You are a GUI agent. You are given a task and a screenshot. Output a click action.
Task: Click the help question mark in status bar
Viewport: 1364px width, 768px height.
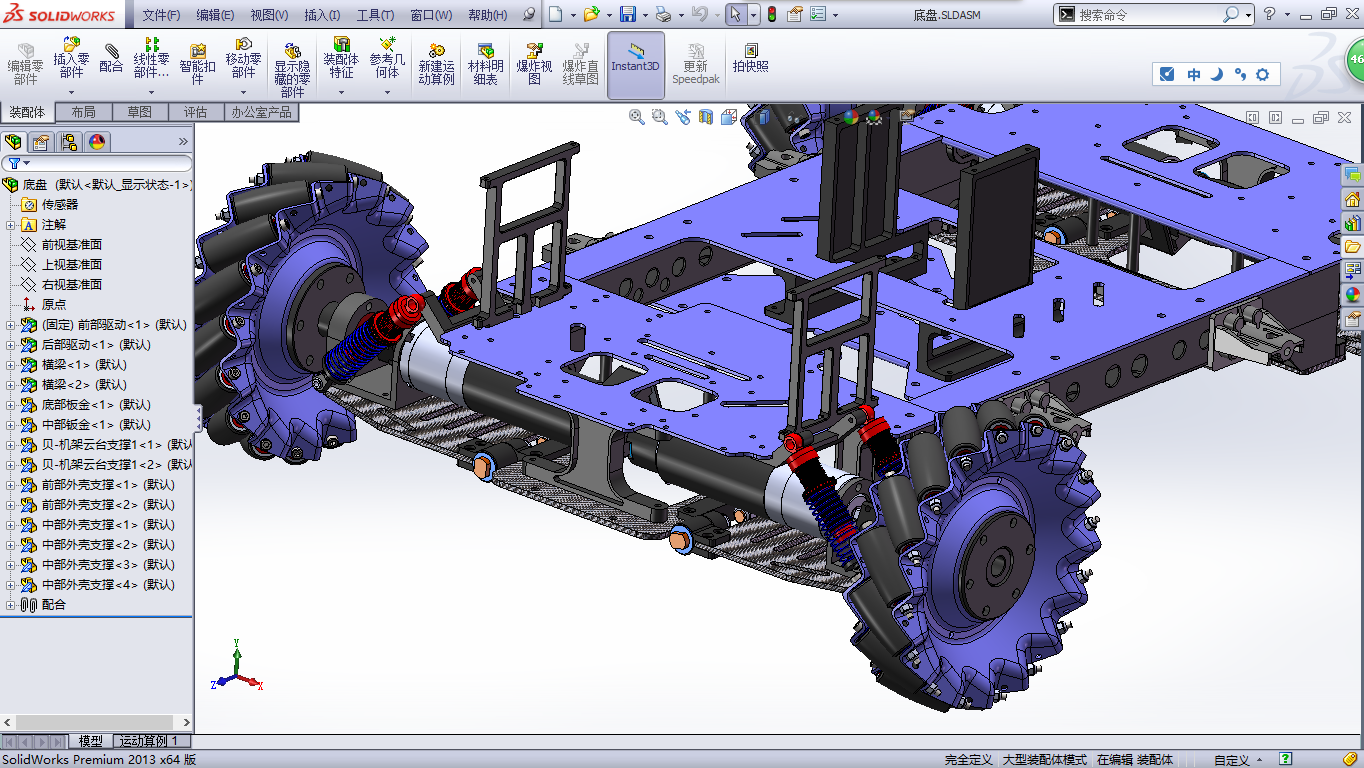click(1286, 759)
